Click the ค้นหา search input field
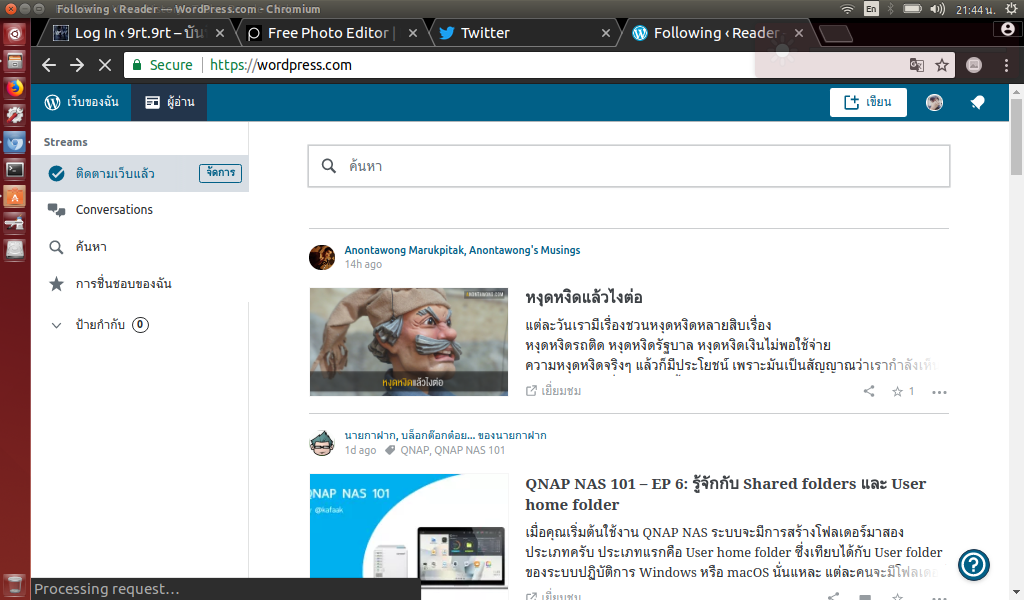 [629, 166]
